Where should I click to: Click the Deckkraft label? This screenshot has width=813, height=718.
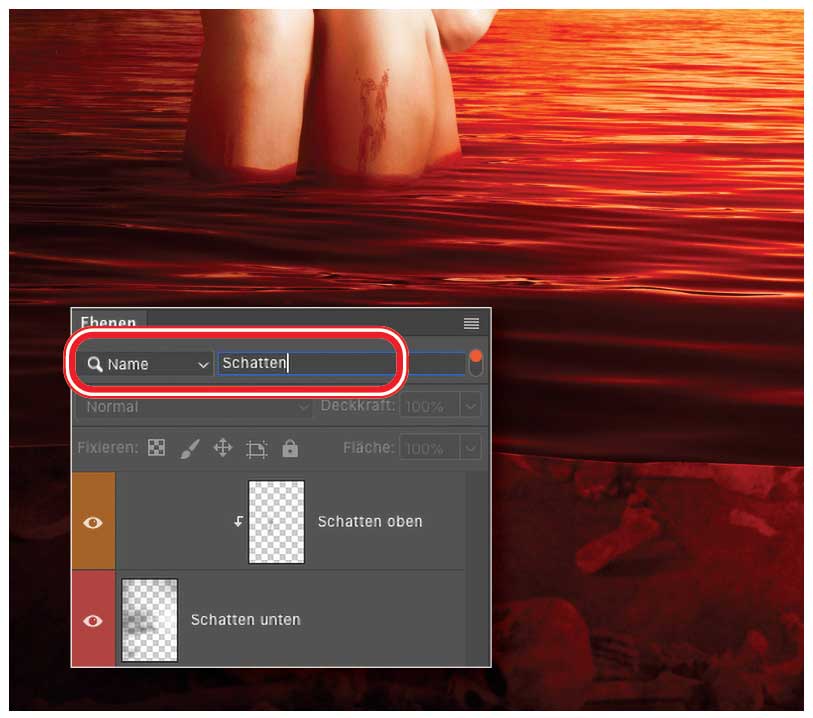tap(358, 405)
